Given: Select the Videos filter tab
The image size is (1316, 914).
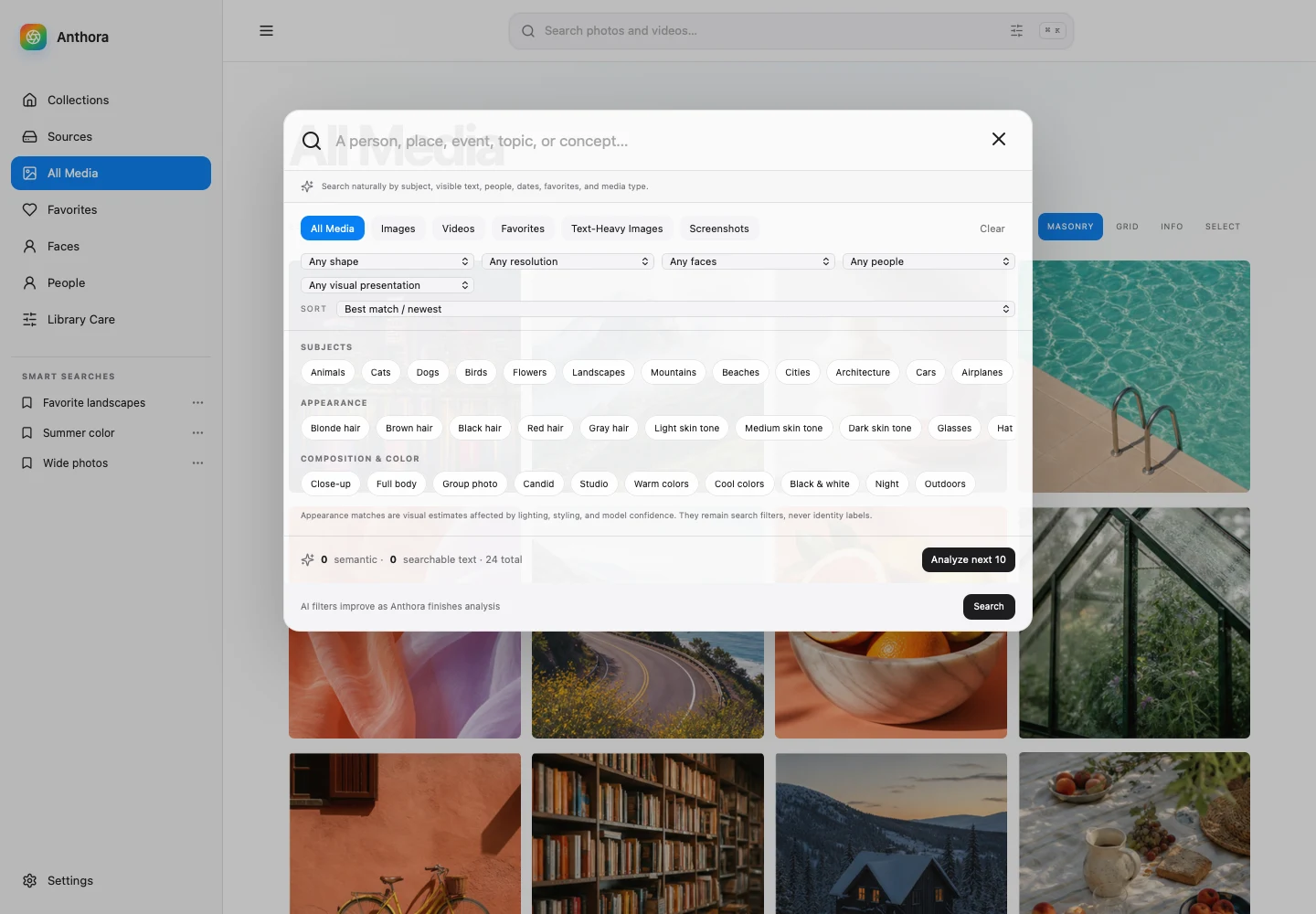Looking at the screenshot, I should coord(459,228).
